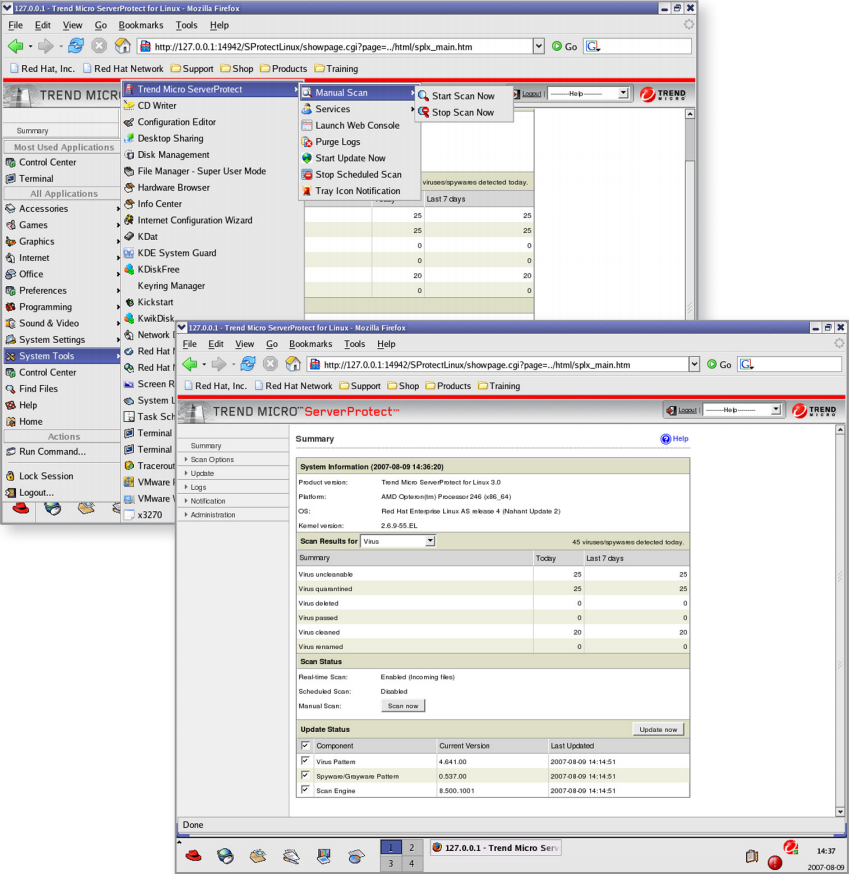Click Forward arrow in front Firefox window

pyautogui.click(x=219, y=365)
